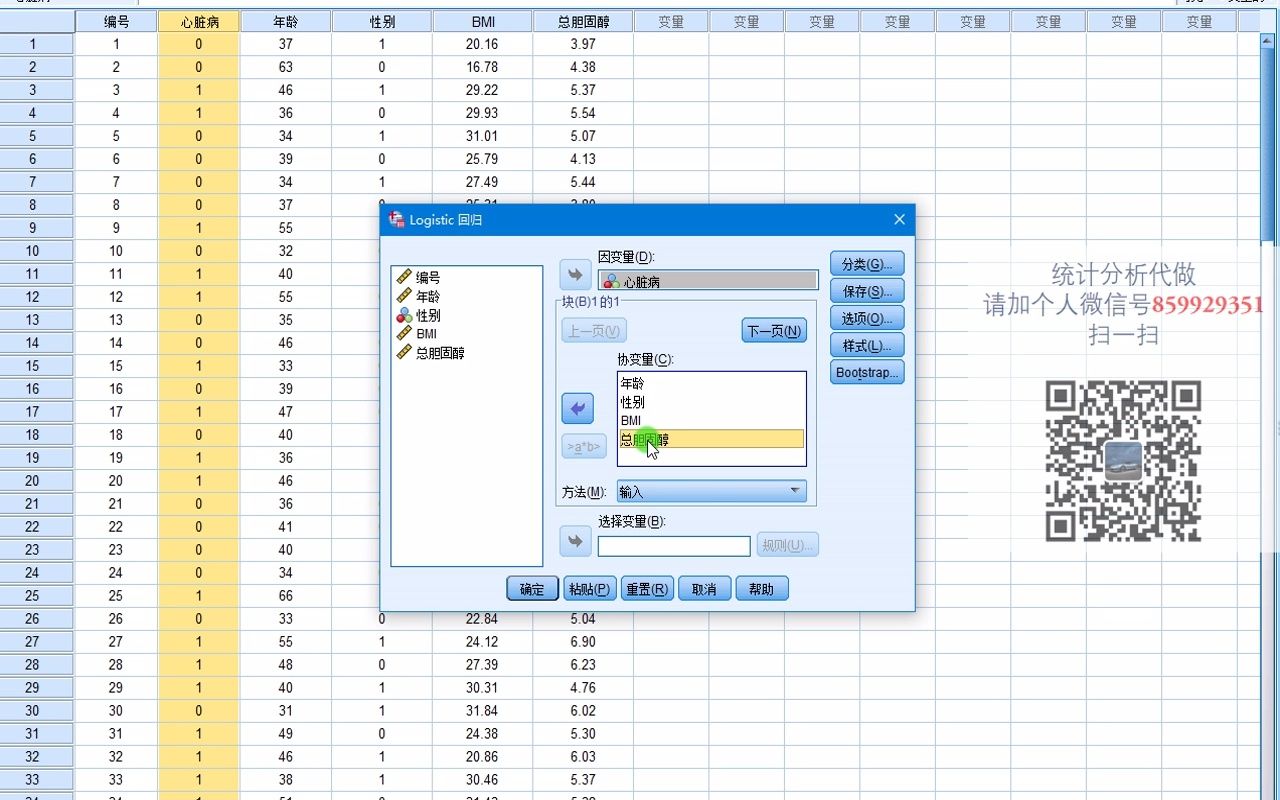1280x800 pixels.
Task: Click the Logistic 回归 title bar icon
Action: coord(396,219)
